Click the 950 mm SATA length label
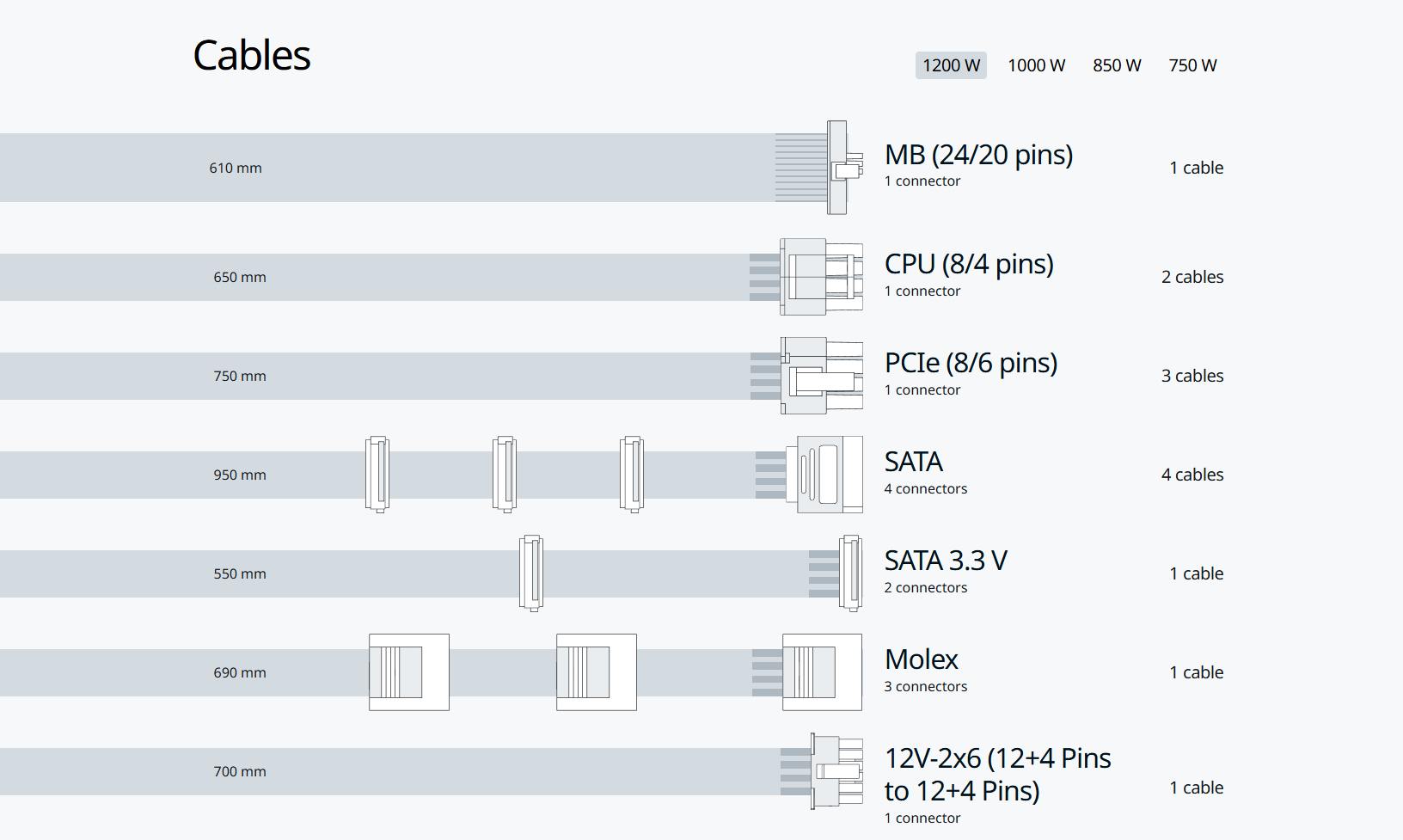This screenshot has height=840, width=1403. coord(240,475)
